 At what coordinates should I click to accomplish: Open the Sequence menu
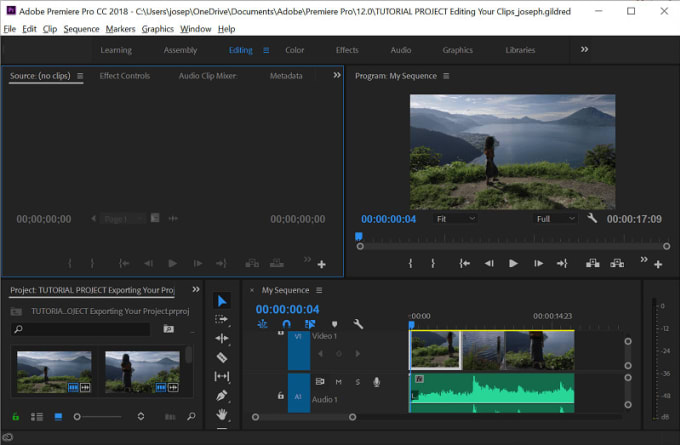pyautogui.click(x=81, y=29)
